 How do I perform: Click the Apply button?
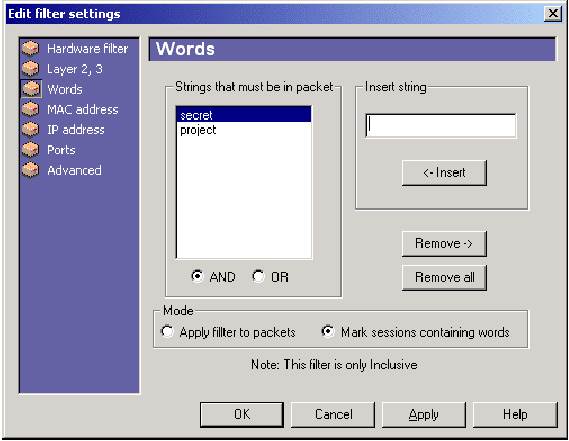click(424, 414)
